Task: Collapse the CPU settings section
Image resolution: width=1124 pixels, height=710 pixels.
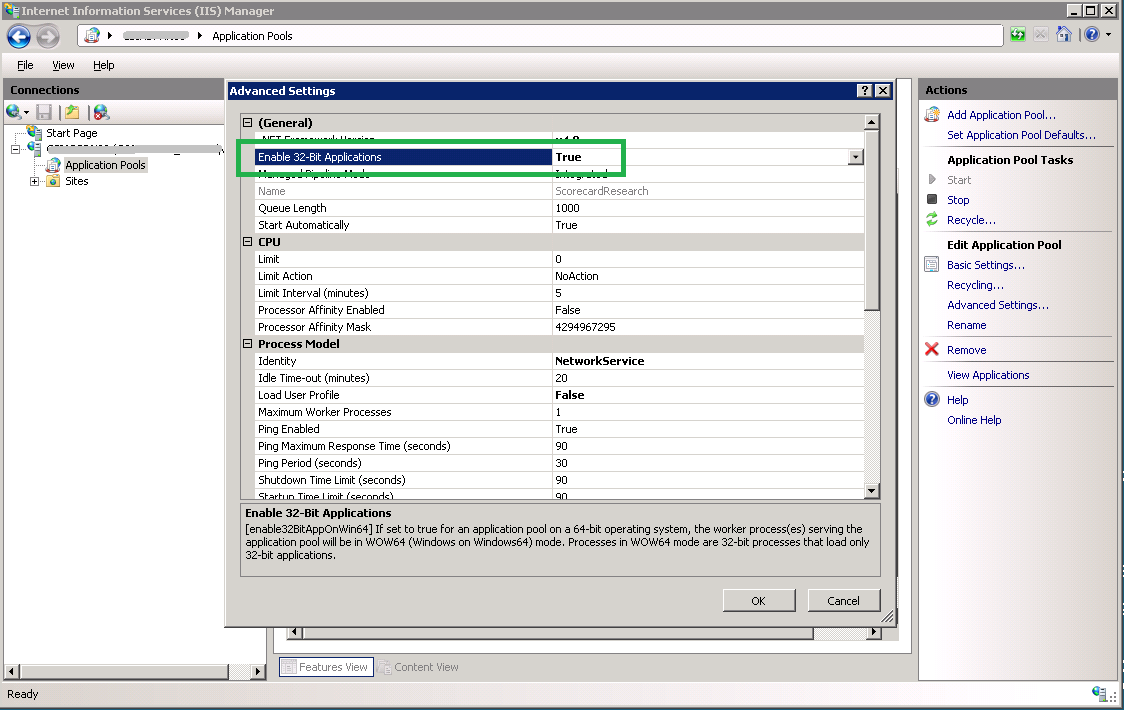Action: tap(247, 242)
